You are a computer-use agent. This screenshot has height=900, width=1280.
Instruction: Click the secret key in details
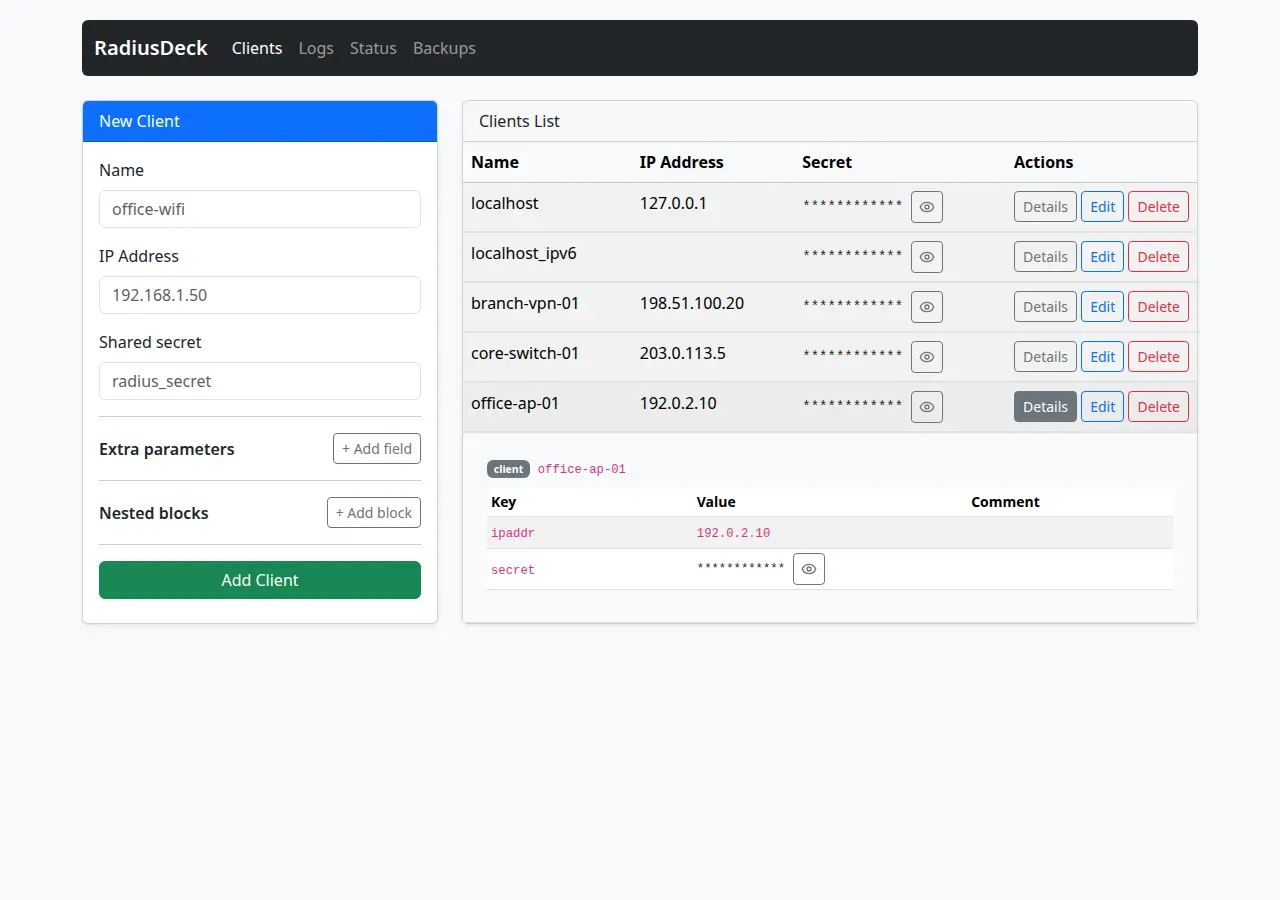pyautogui.click(x=513, y=570)
